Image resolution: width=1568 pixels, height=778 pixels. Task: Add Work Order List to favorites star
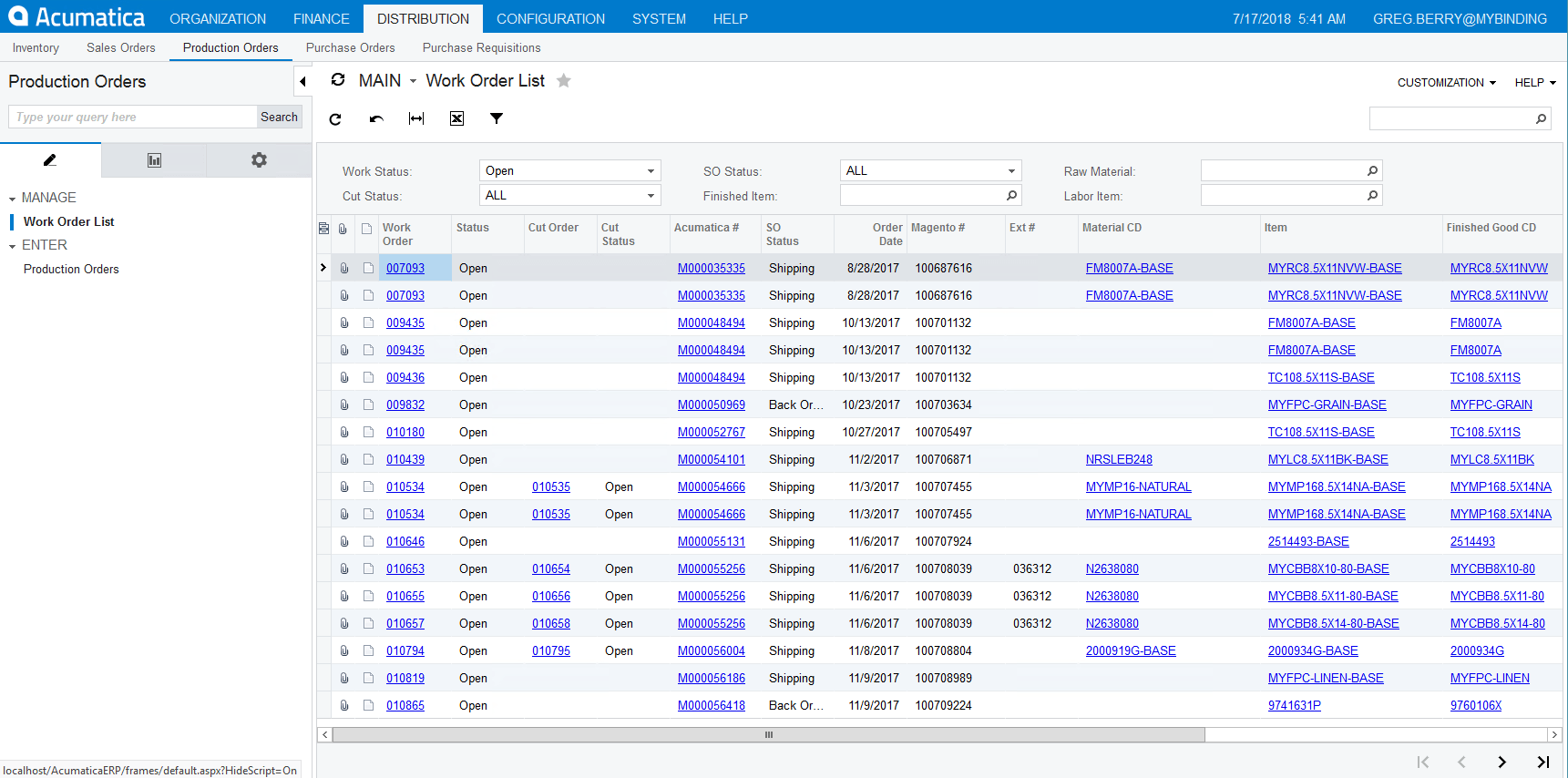tap(564, 80)
